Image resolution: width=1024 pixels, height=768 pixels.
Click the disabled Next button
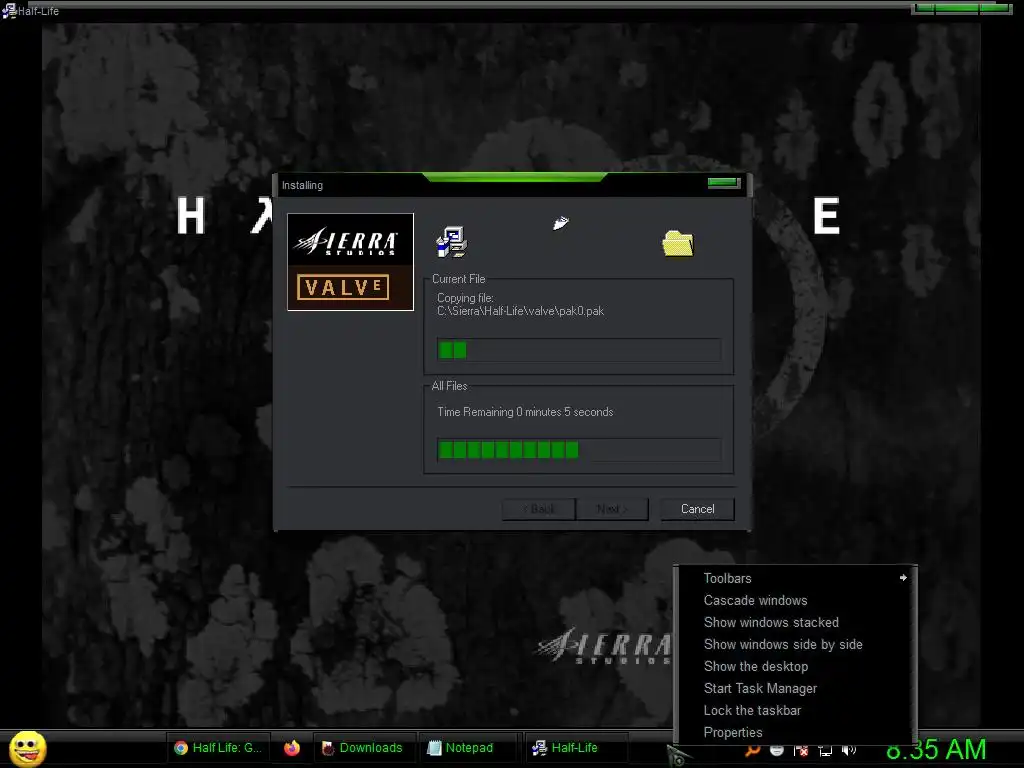pyautogui.click(x=612, y=509)
